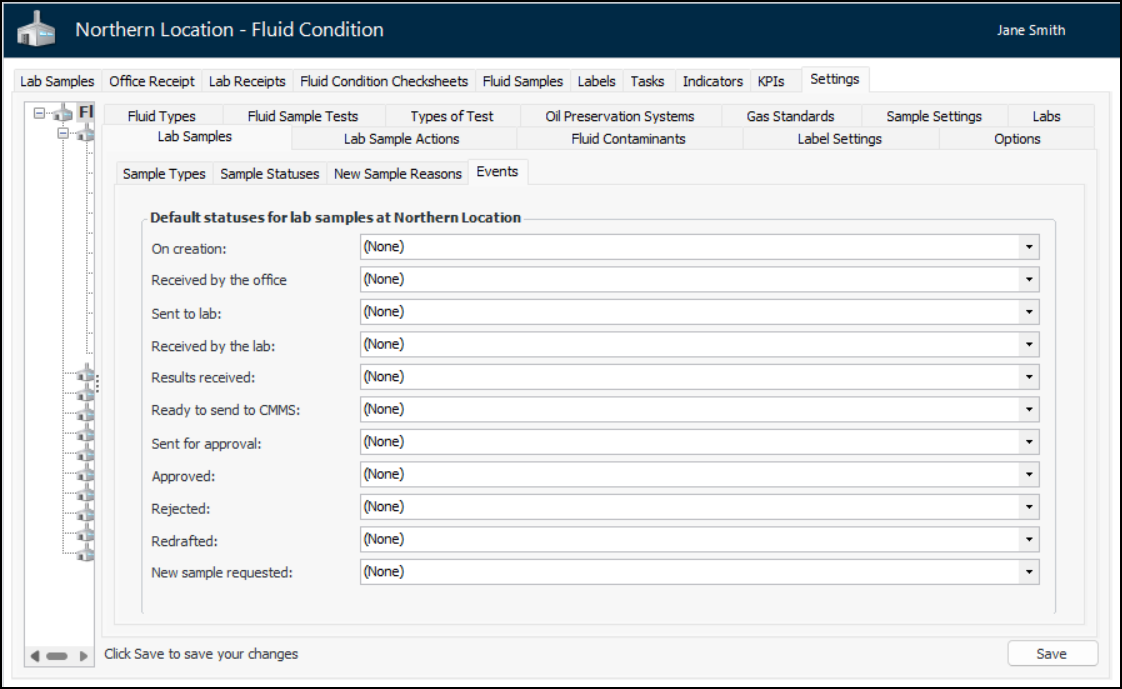
Task: Select the Lab Samples settings sub-tab
Action: point(195,137)
